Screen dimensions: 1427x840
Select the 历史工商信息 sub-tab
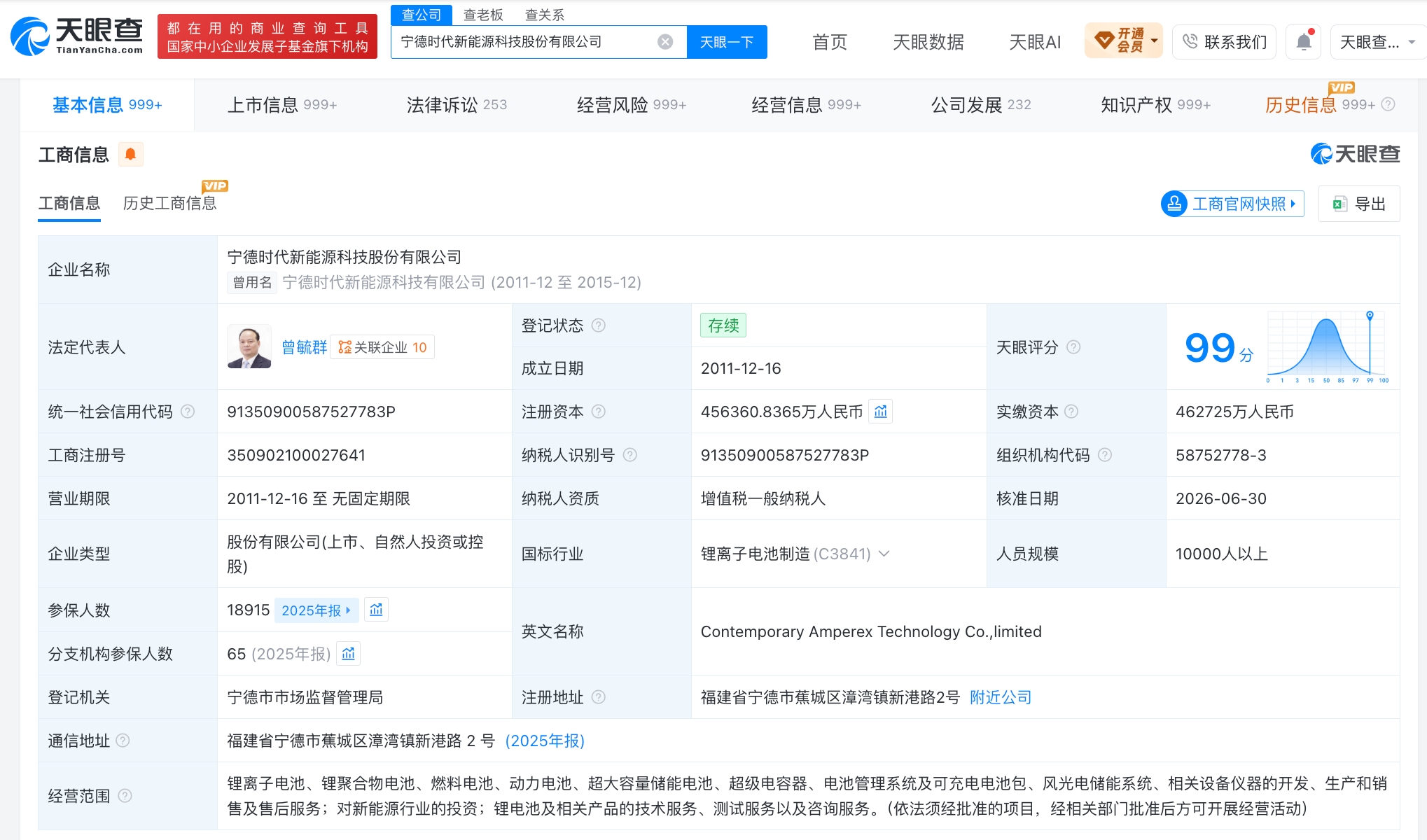170,203
